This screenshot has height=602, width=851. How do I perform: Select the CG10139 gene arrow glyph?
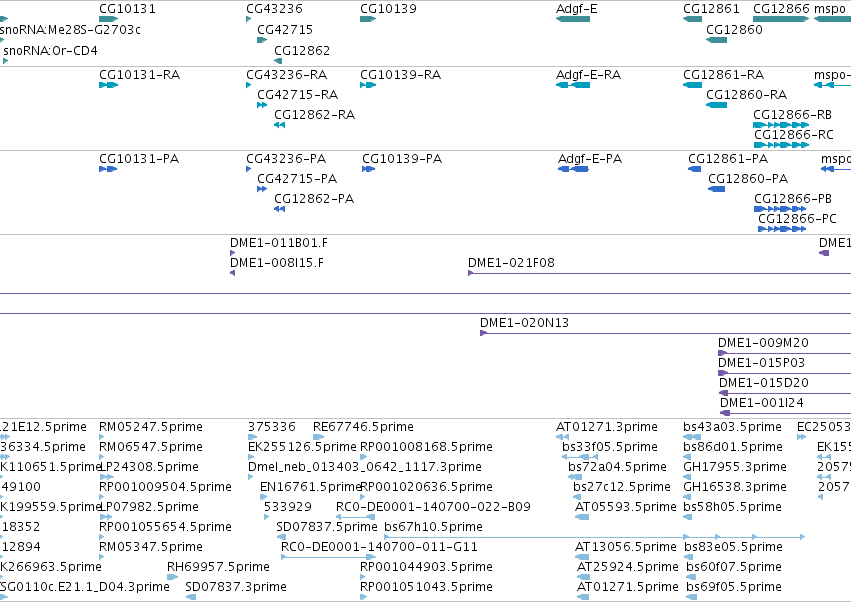pyautogui.click(x=368, y=19)
